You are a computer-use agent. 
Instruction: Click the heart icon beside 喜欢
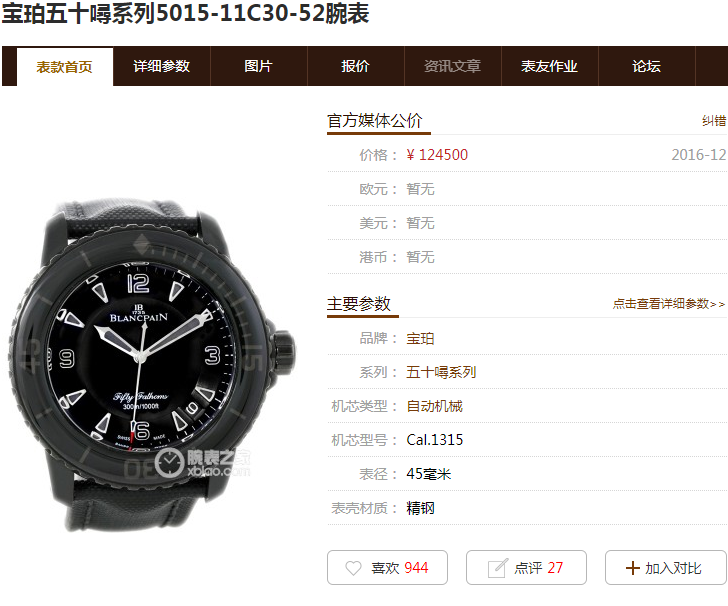pyautogui.click(x=353, y=568)
